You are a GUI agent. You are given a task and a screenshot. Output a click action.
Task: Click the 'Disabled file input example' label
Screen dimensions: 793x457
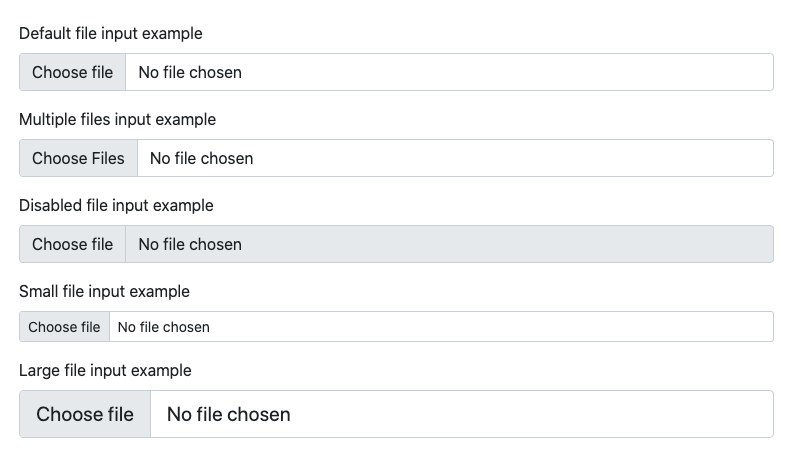[116, 205]
